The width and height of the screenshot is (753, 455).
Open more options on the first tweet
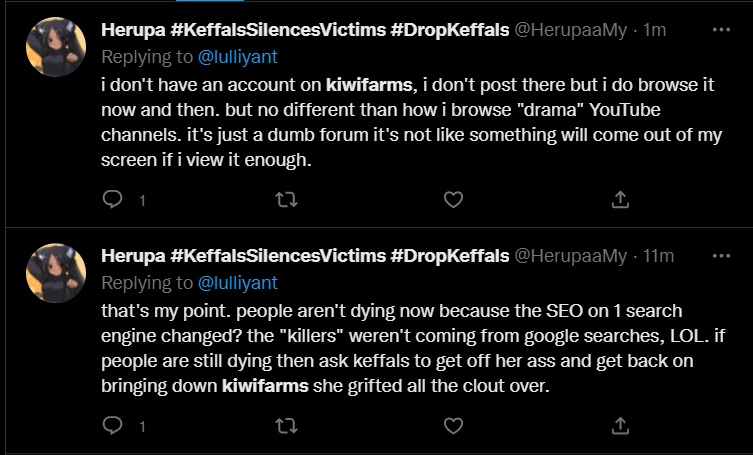coord(720,30)
